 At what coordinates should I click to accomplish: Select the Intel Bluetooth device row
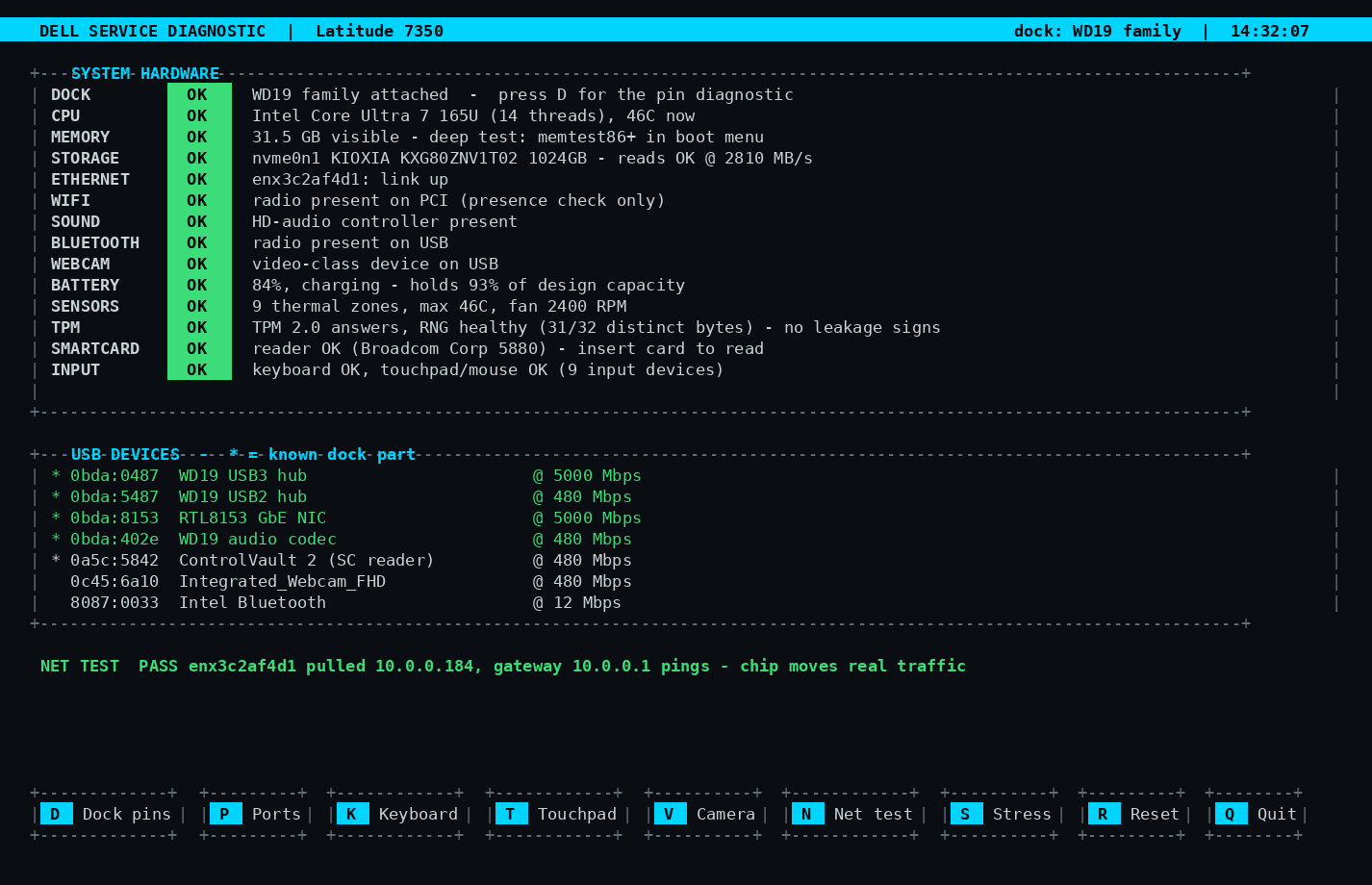[x=346, y=602]
